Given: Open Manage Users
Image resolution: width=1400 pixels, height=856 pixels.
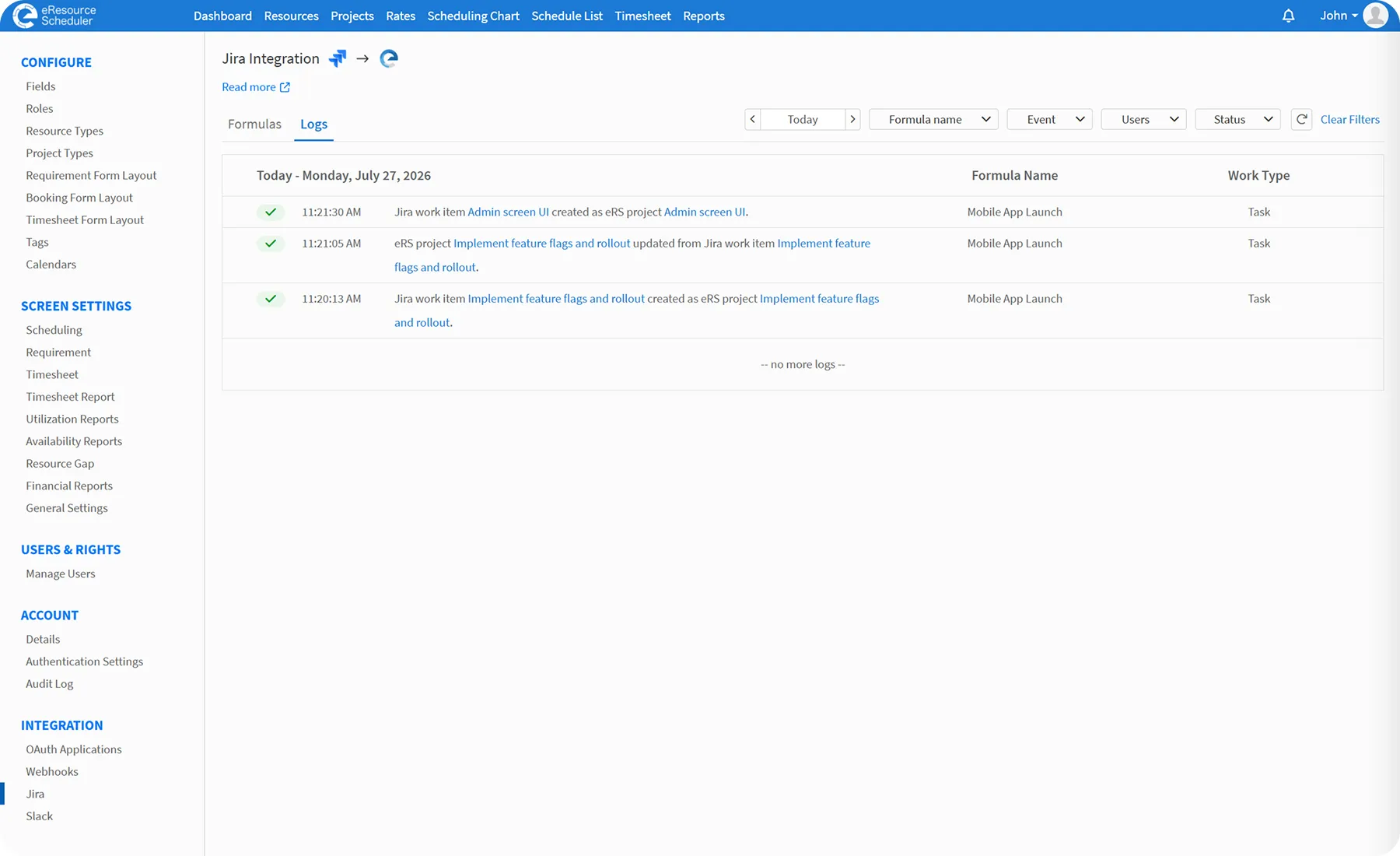Looking at the screenshot, I should [x=61, y=574].
